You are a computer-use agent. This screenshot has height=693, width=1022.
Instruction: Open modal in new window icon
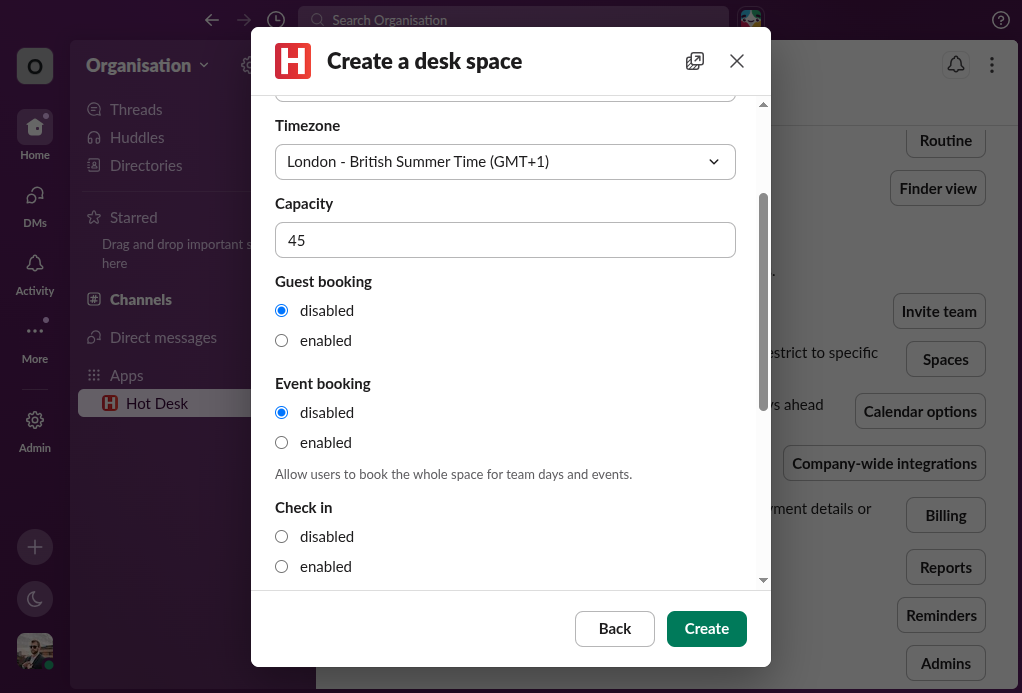pos(695,61)
